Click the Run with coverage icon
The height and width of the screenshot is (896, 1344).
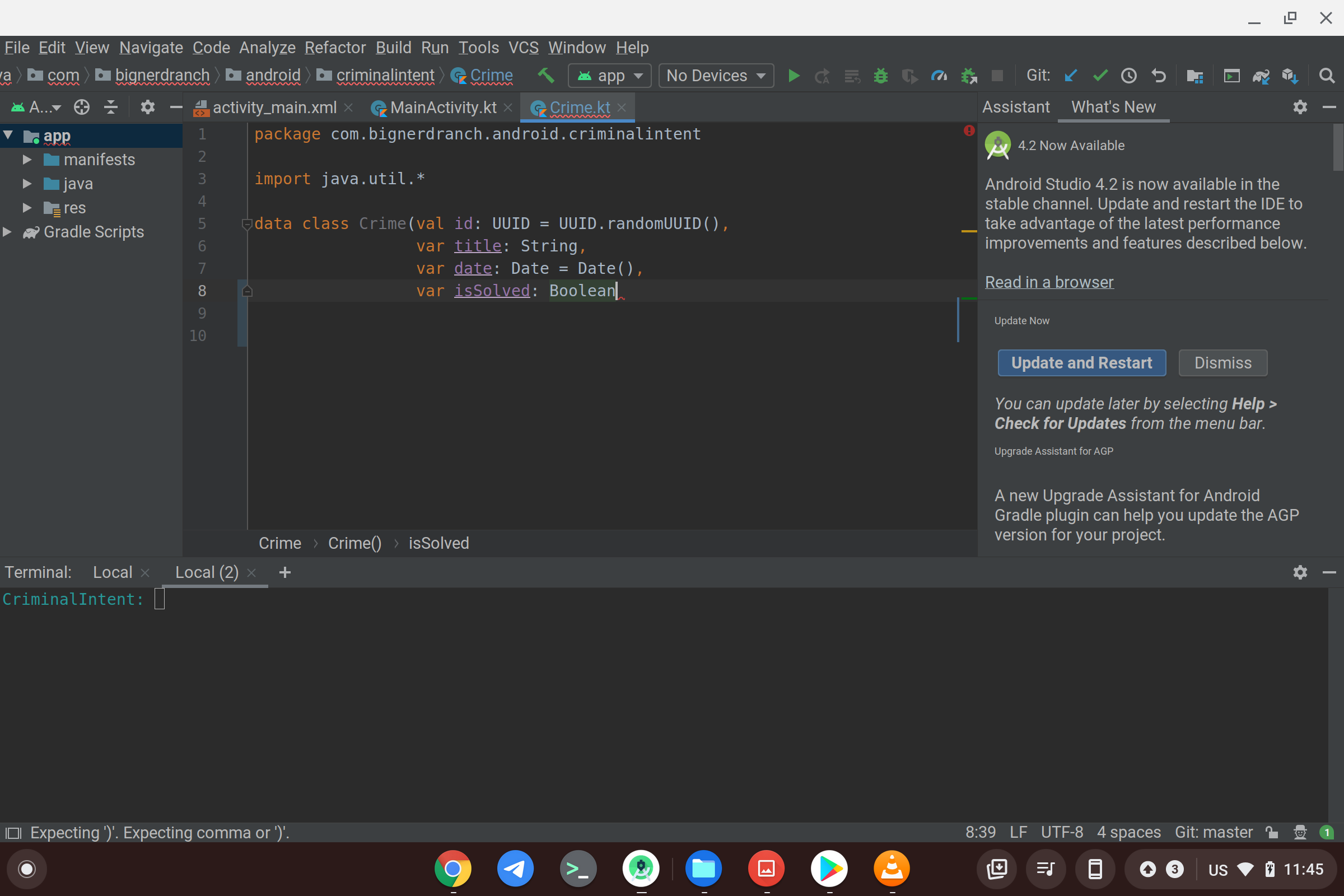(909, 76)
